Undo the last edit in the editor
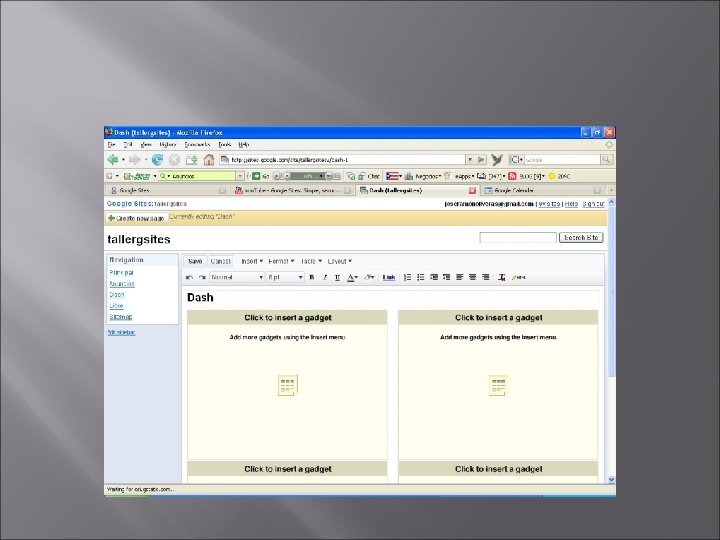The width and height of the screenshot is (720, 540). 189,277
